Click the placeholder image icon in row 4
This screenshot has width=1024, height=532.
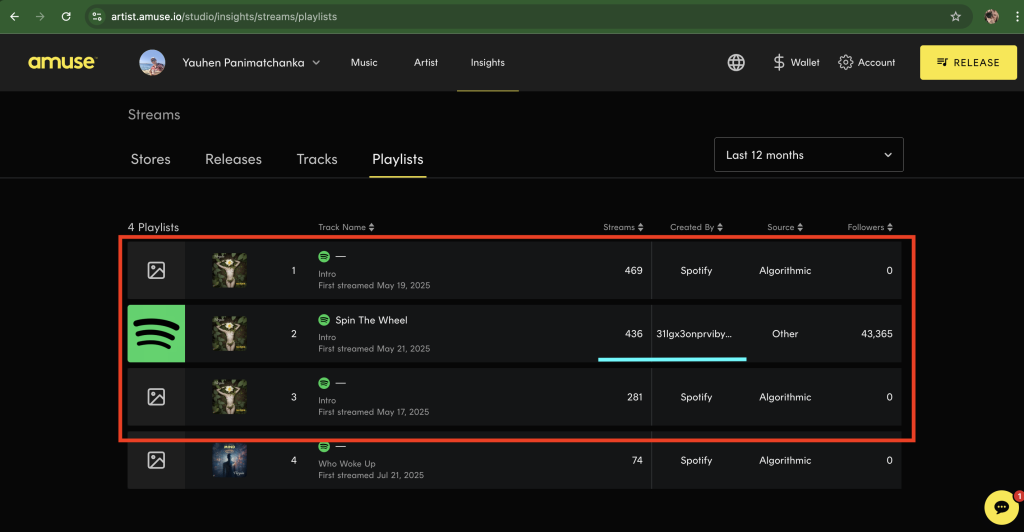[156, 460]
